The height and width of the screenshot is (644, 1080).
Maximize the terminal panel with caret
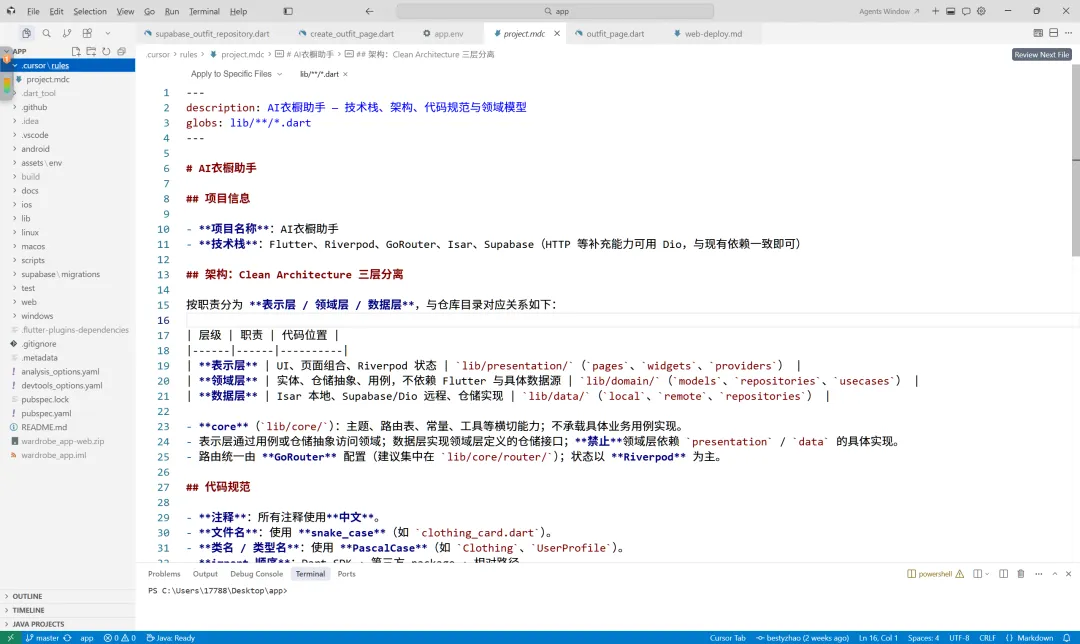click(1055, 574)
